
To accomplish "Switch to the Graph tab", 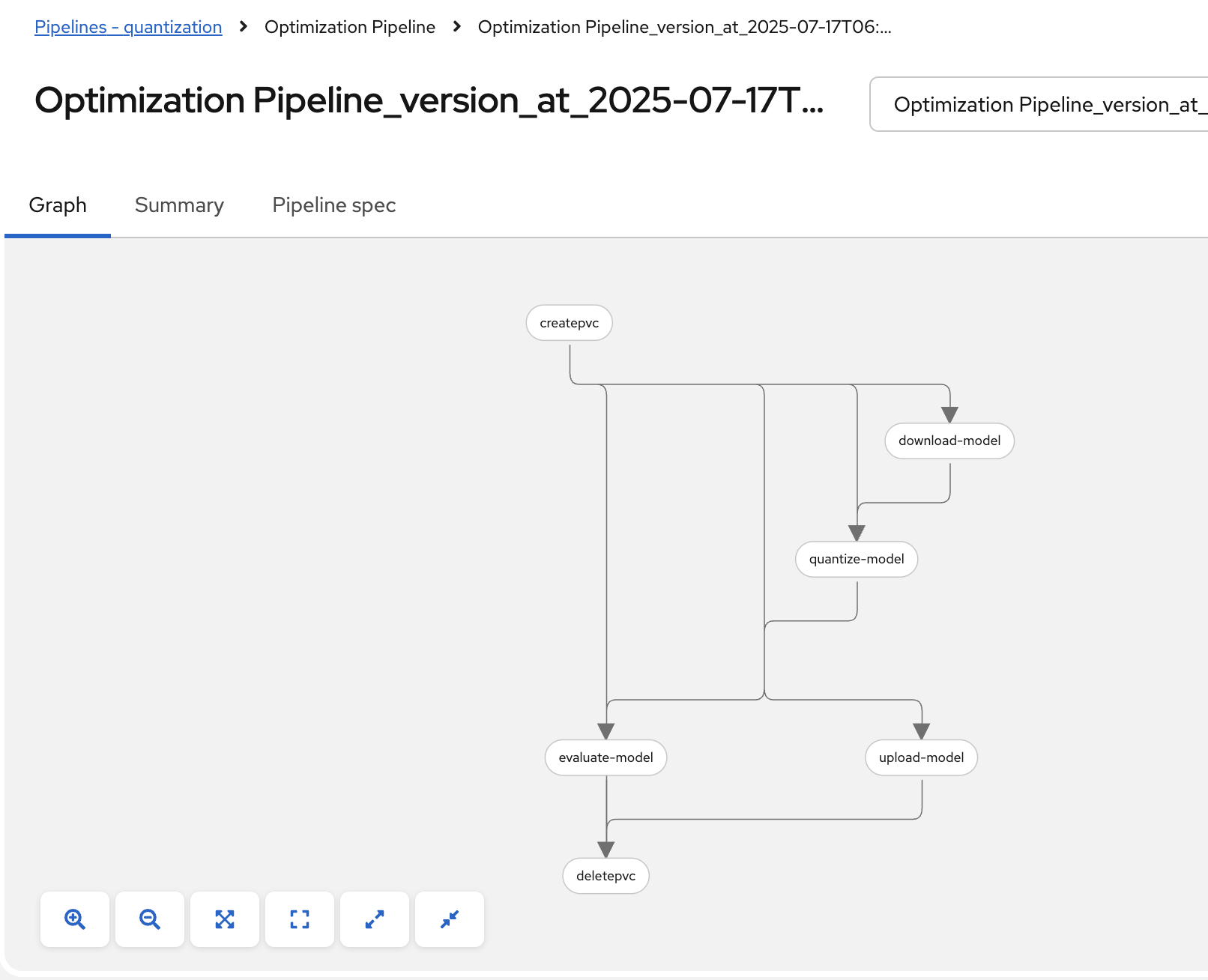I will click(x=58, y=205).
